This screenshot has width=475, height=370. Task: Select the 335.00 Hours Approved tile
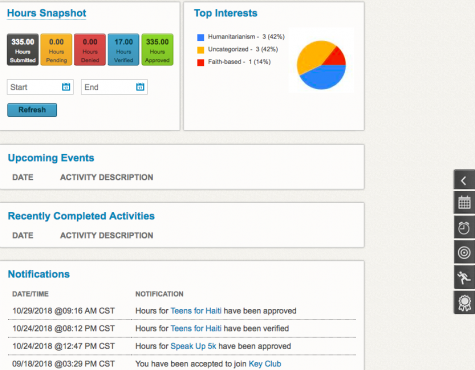pyautogui.click(x=157, y=49)
